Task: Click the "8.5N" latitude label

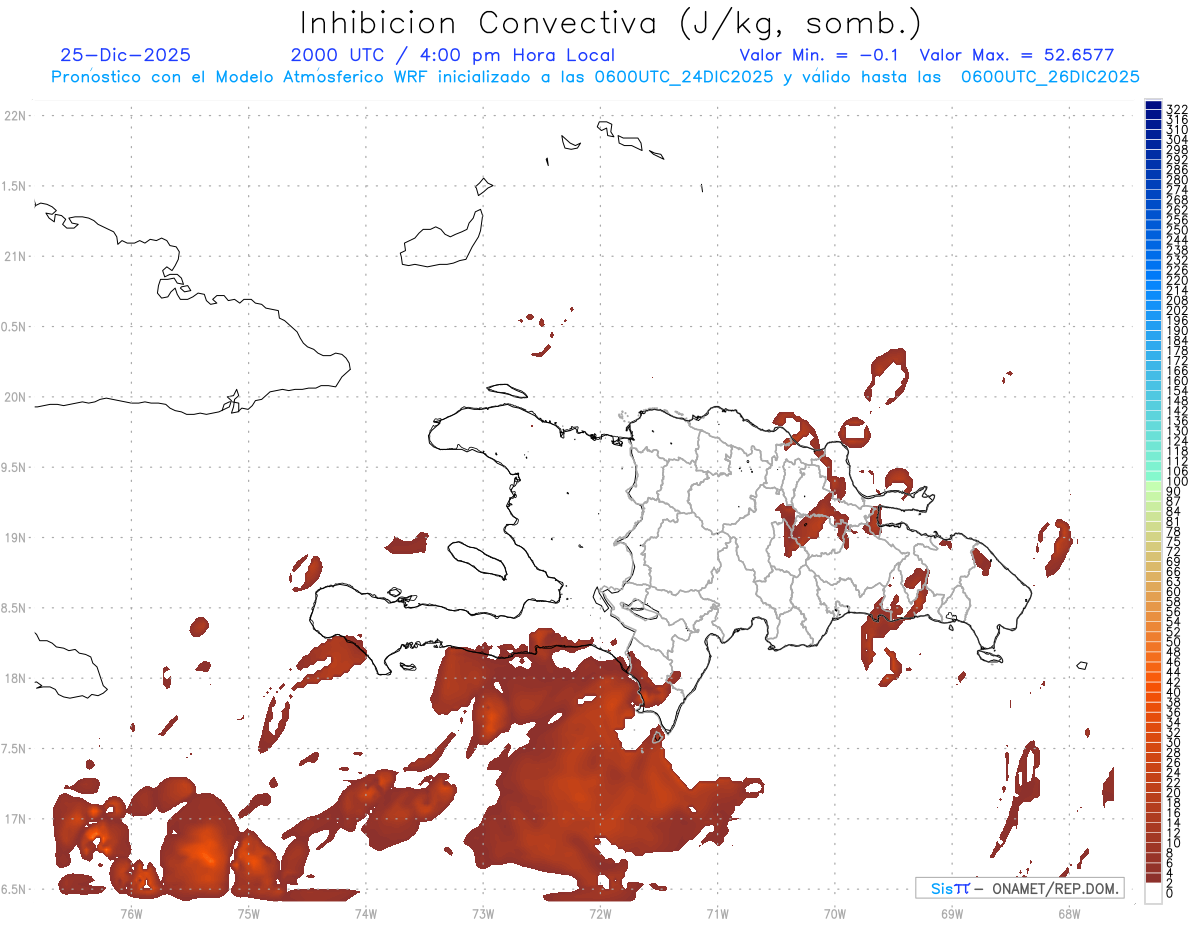Action: point(15,608)
